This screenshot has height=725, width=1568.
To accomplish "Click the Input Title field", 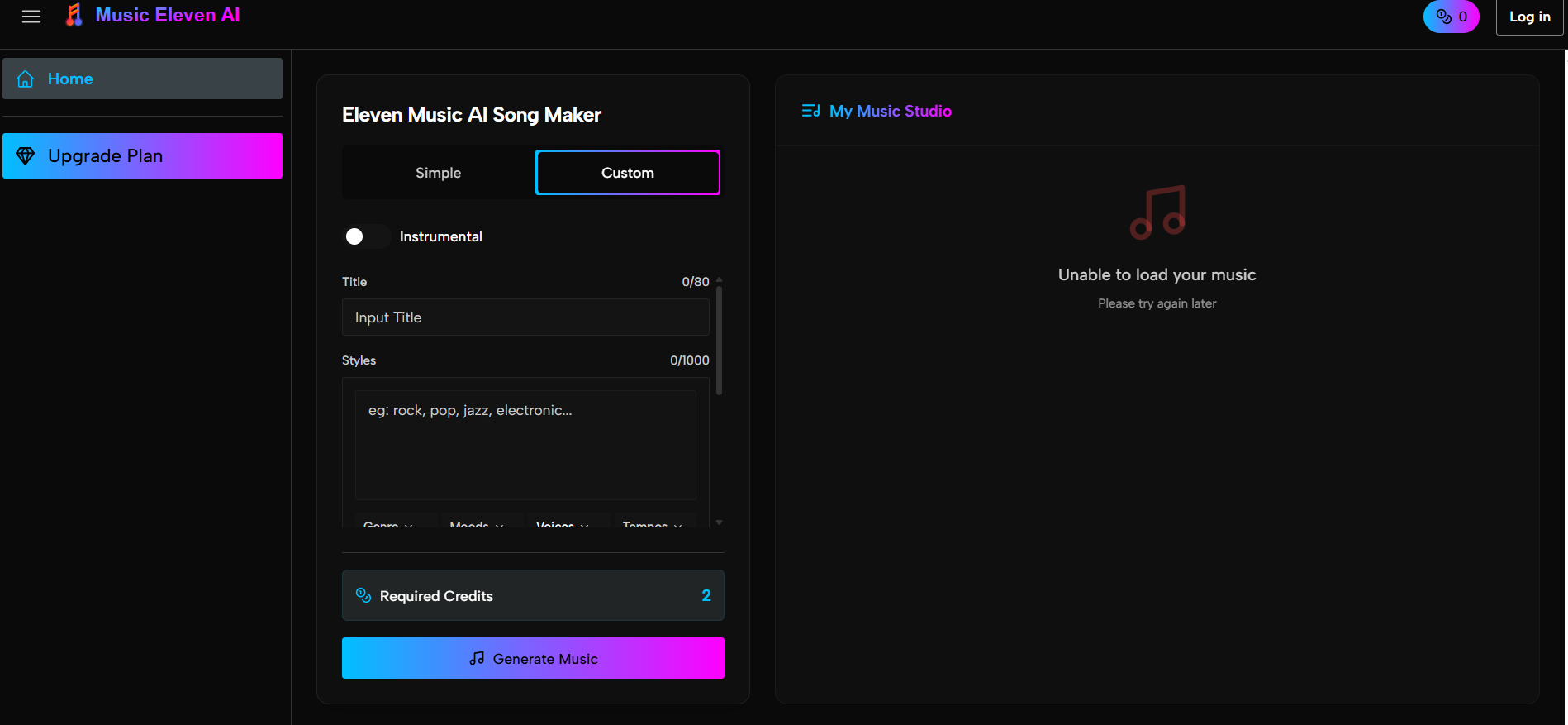I will point(525,317).
